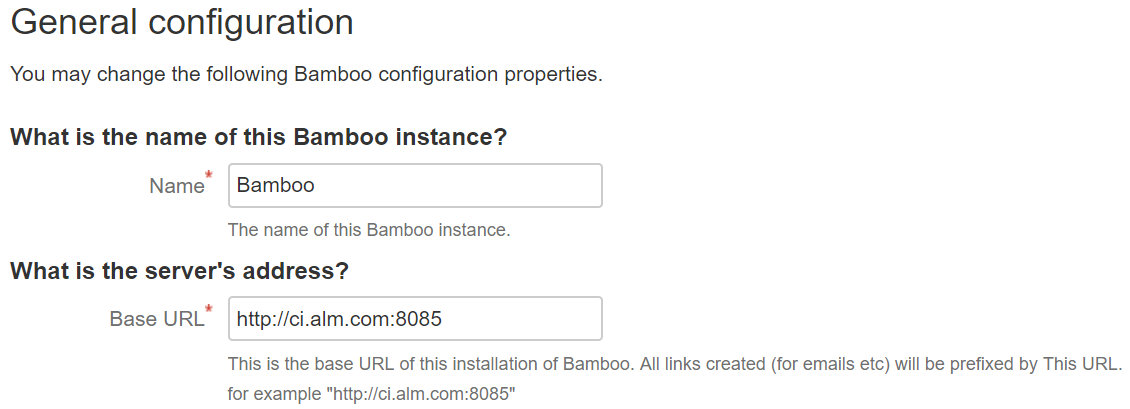Click the example URL line under Base URL

[371, 393]
